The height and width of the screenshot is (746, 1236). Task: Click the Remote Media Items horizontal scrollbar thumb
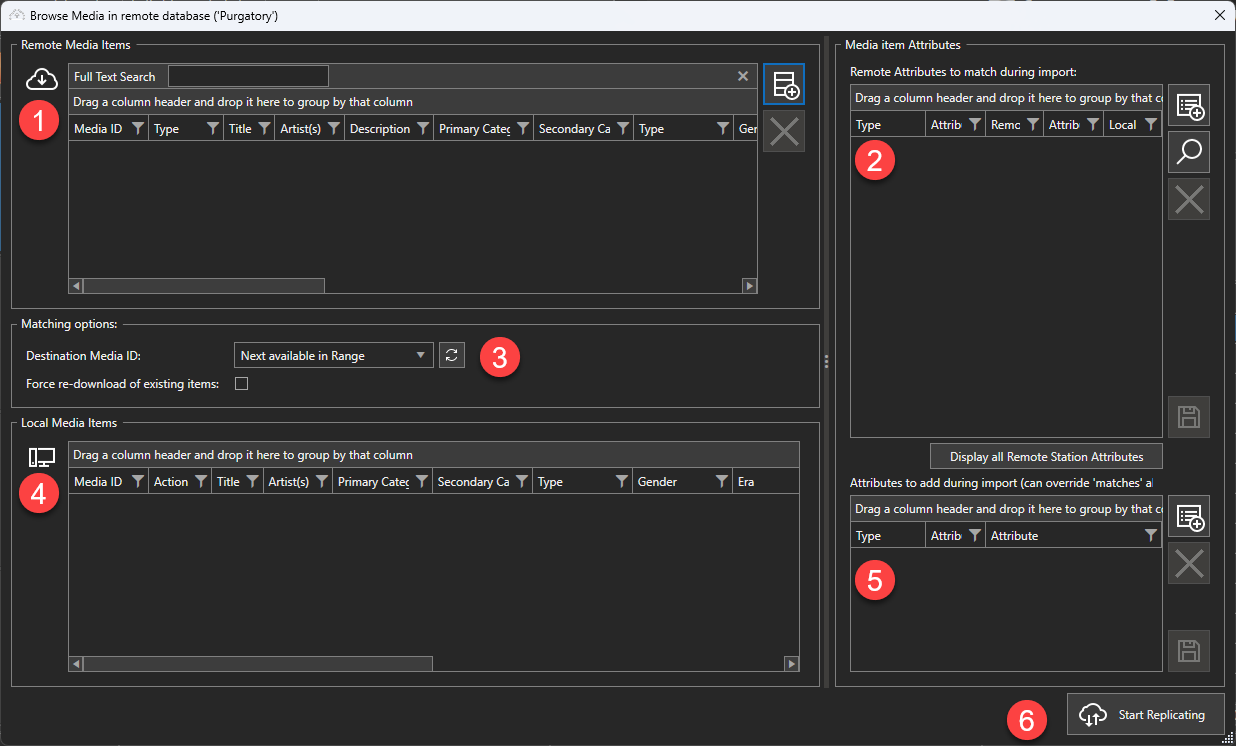(x=204, y=285)
